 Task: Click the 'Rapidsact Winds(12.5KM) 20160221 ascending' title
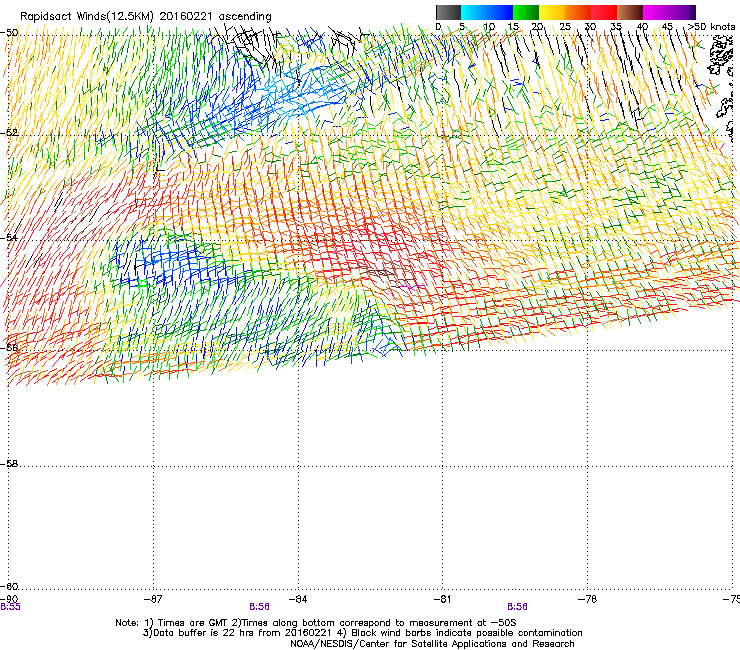click(146, 16)
